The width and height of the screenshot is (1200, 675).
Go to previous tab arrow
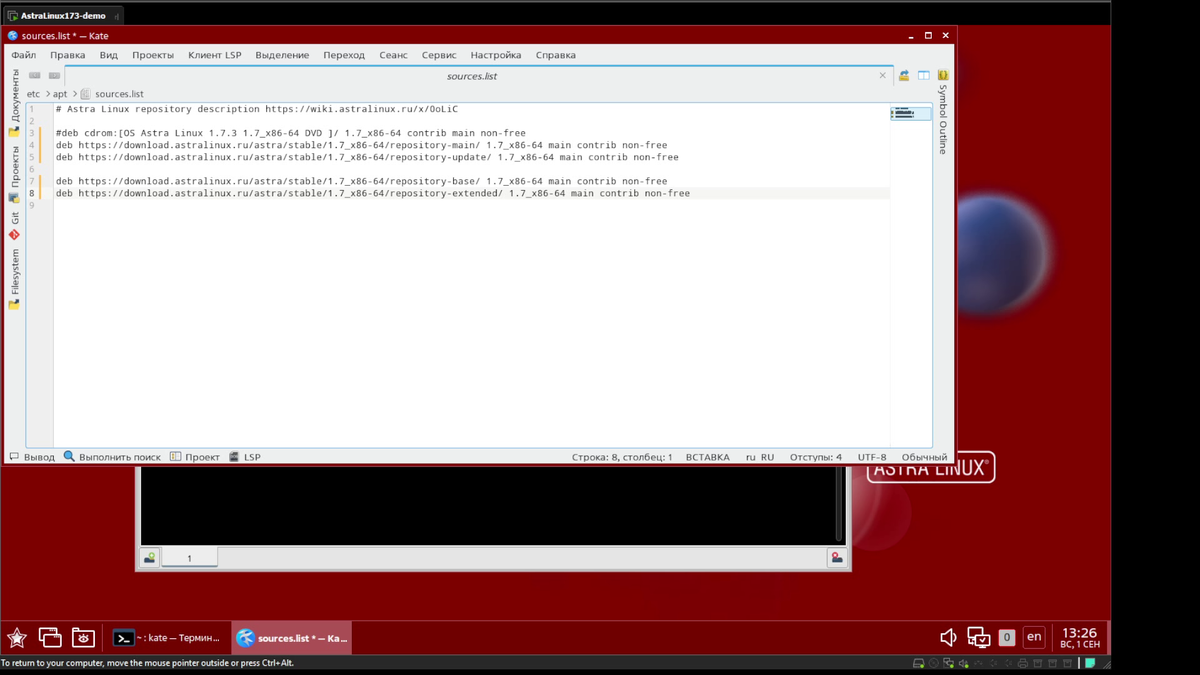35,76
